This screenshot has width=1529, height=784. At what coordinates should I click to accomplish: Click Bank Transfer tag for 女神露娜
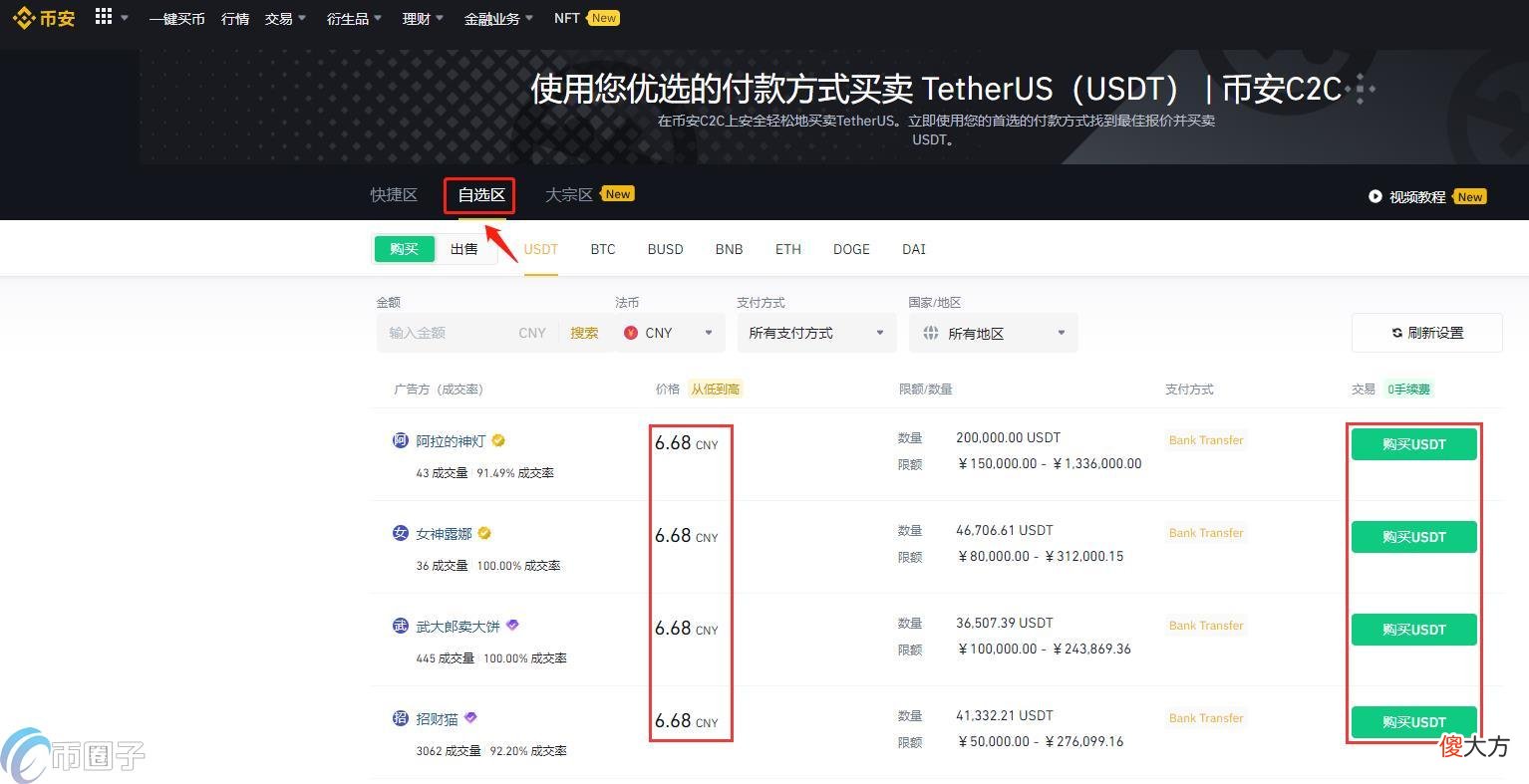coord(1206,533)
